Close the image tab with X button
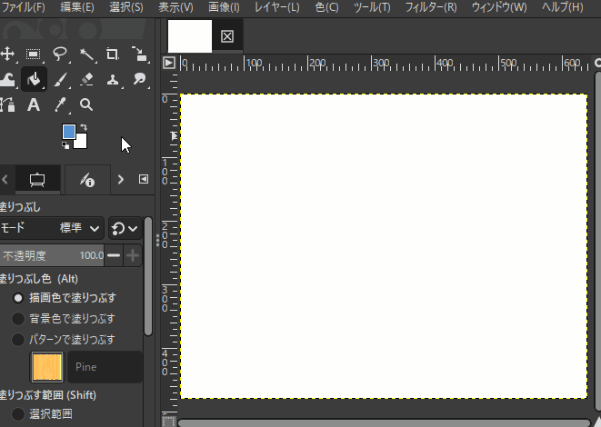Image resolution: width=601 pixels, height=427 pixels. (x=227, y=36)
